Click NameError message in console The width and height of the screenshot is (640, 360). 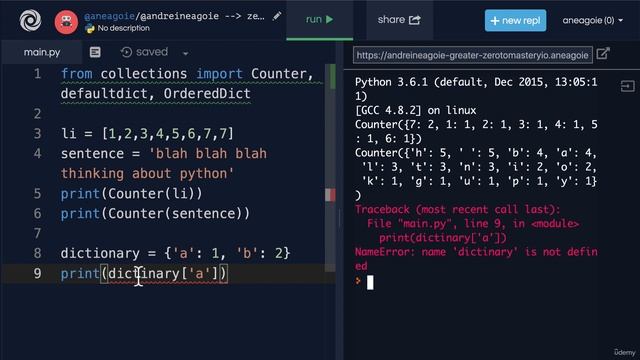476,259
